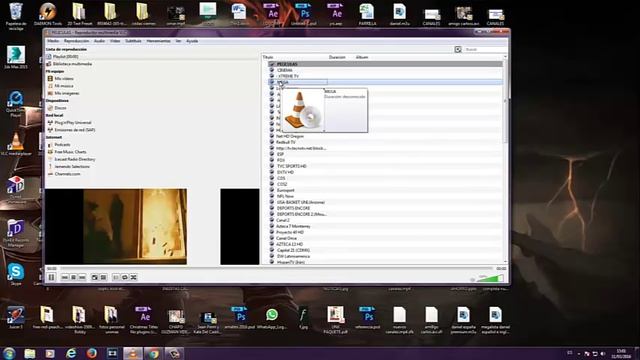Mute audio via the speaker icon
640x360 pixels.
473,279
